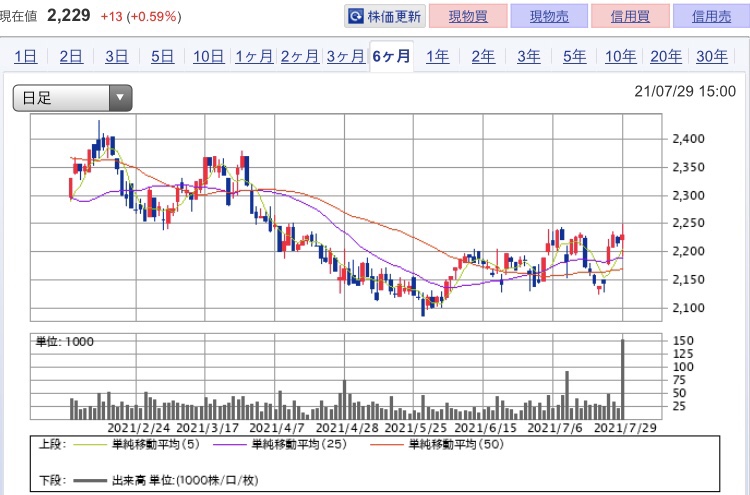The height and width of the screenshot is (495, 750).
Task: Select the active 6ヶ月 period tab
Action: tap(391, 56)
